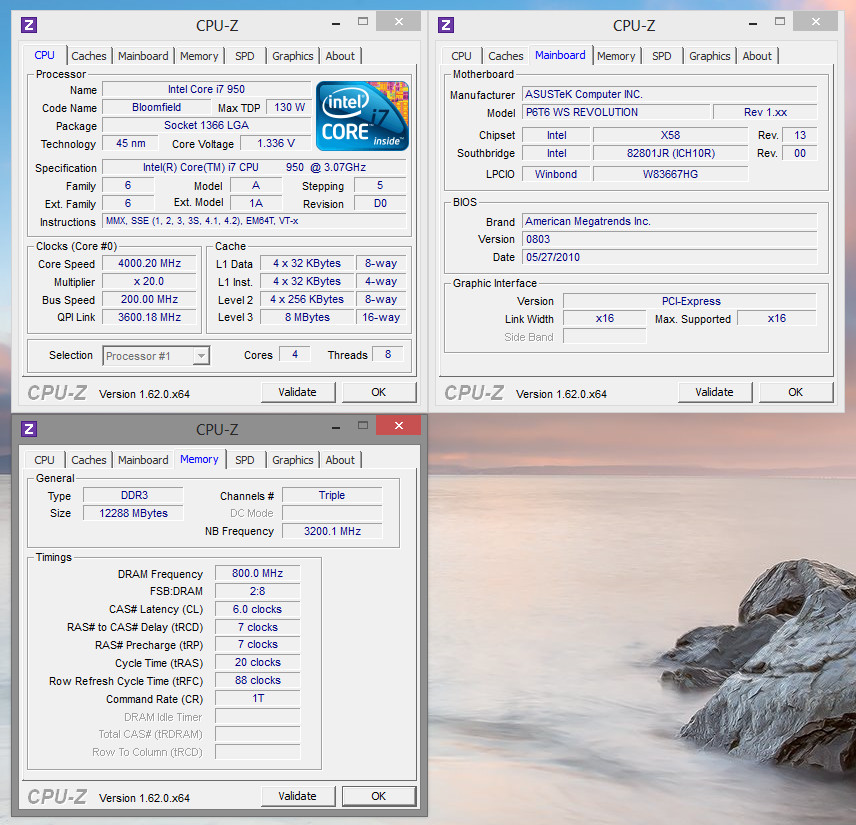Switch to Caches tab in the CPU window

coord(89,56)
